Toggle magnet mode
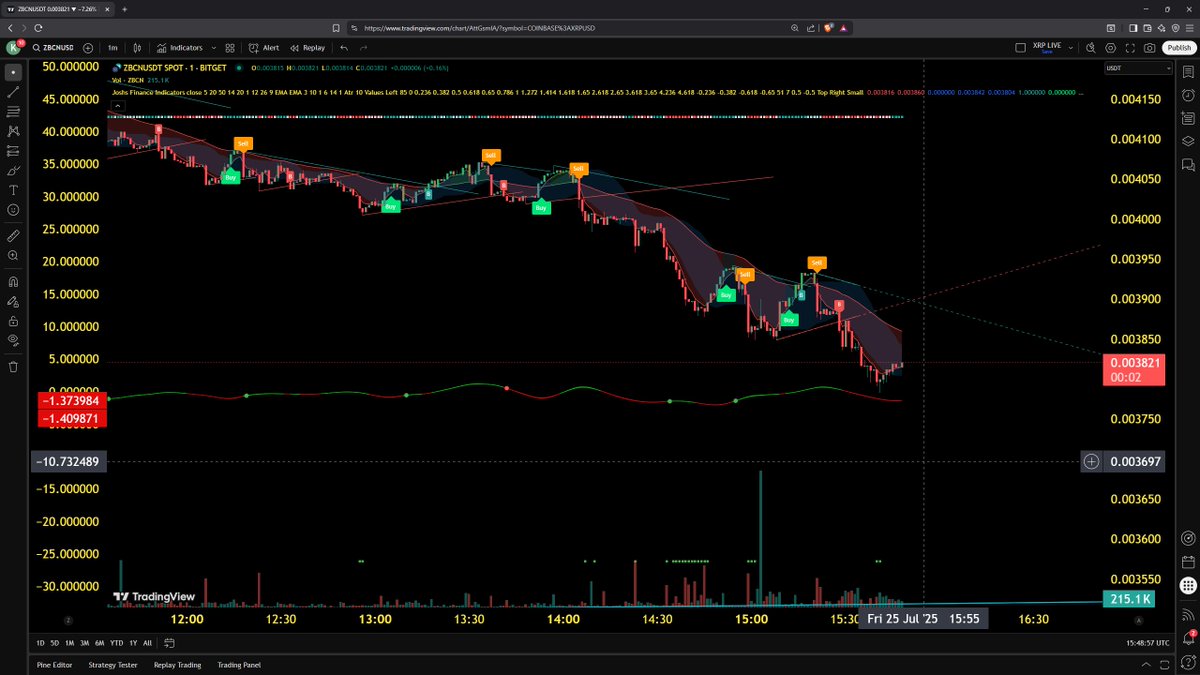Screen dimensions: 1200x675 [x=13, y=282]
